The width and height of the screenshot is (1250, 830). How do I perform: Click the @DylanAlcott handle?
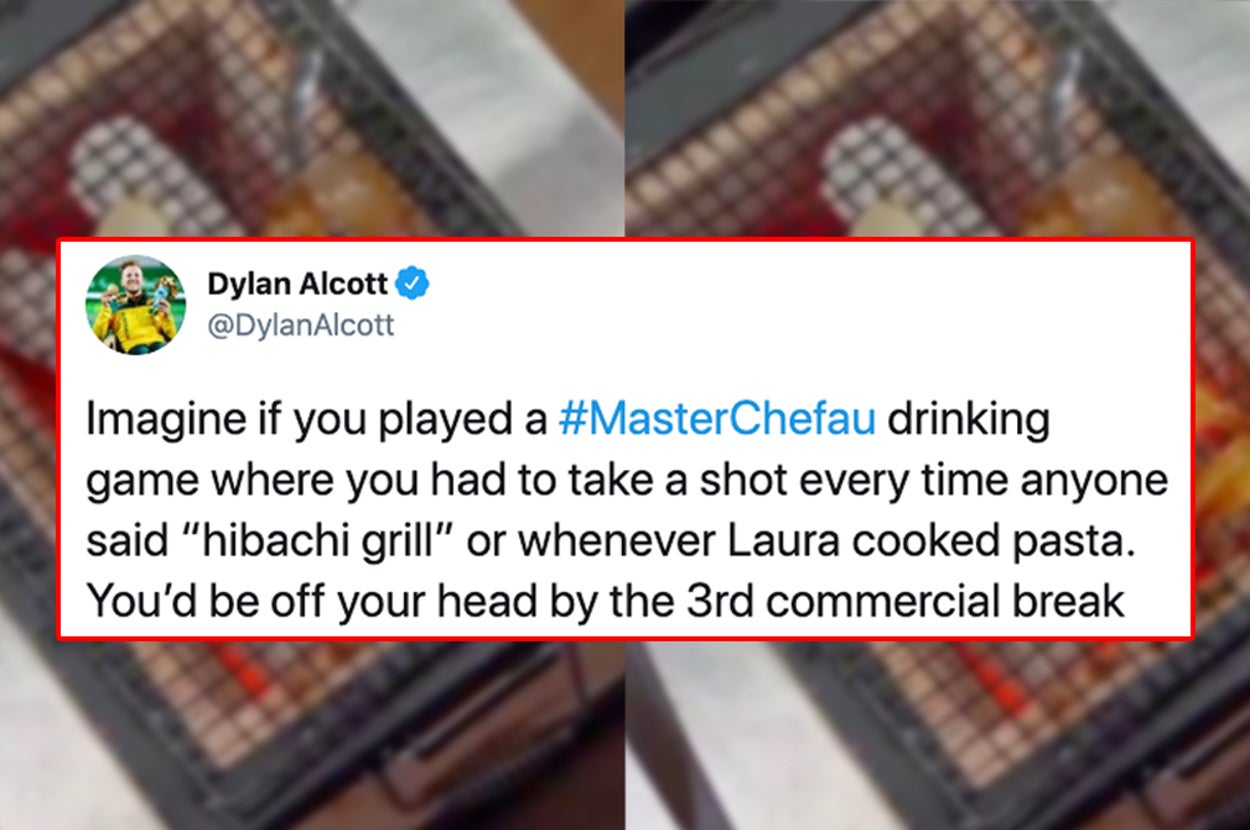[301, 325]
